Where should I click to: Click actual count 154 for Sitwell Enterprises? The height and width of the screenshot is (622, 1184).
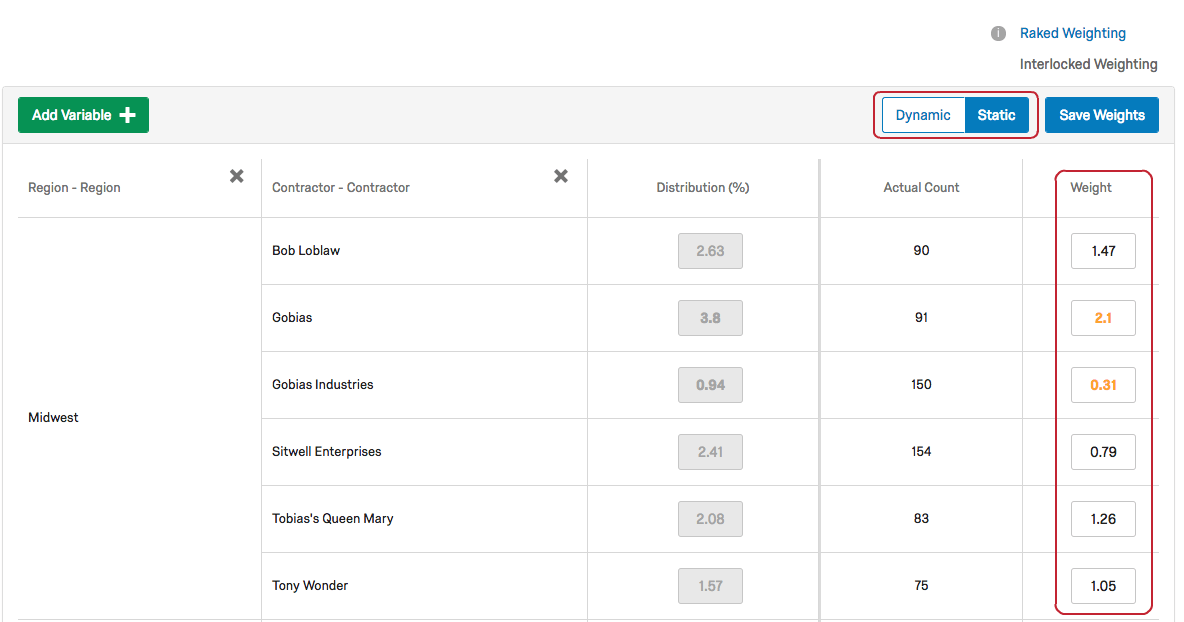click(x=921, y=451)
